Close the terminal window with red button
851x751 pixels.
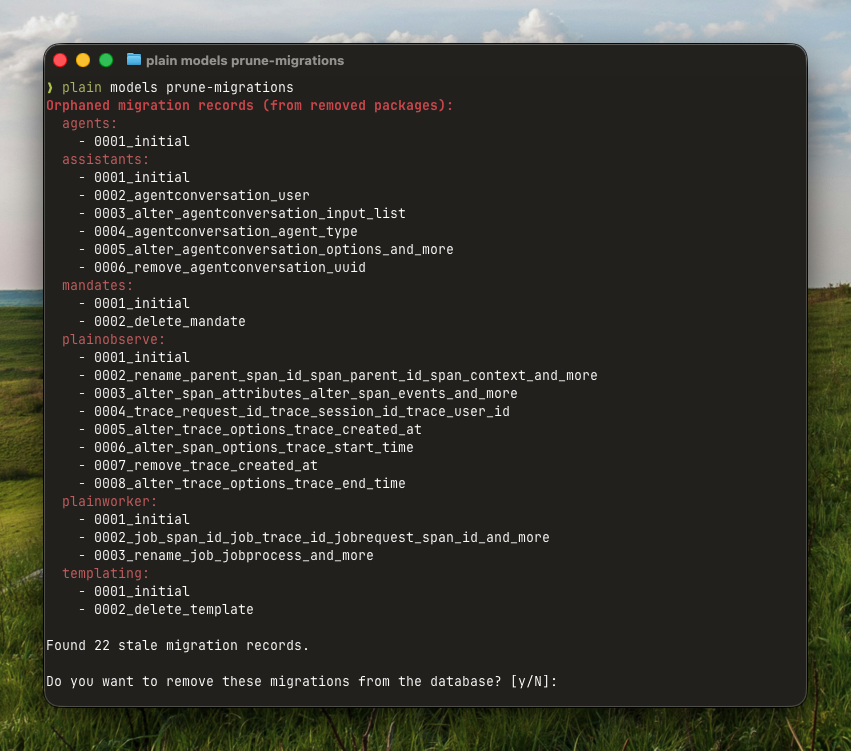point(60,60)
